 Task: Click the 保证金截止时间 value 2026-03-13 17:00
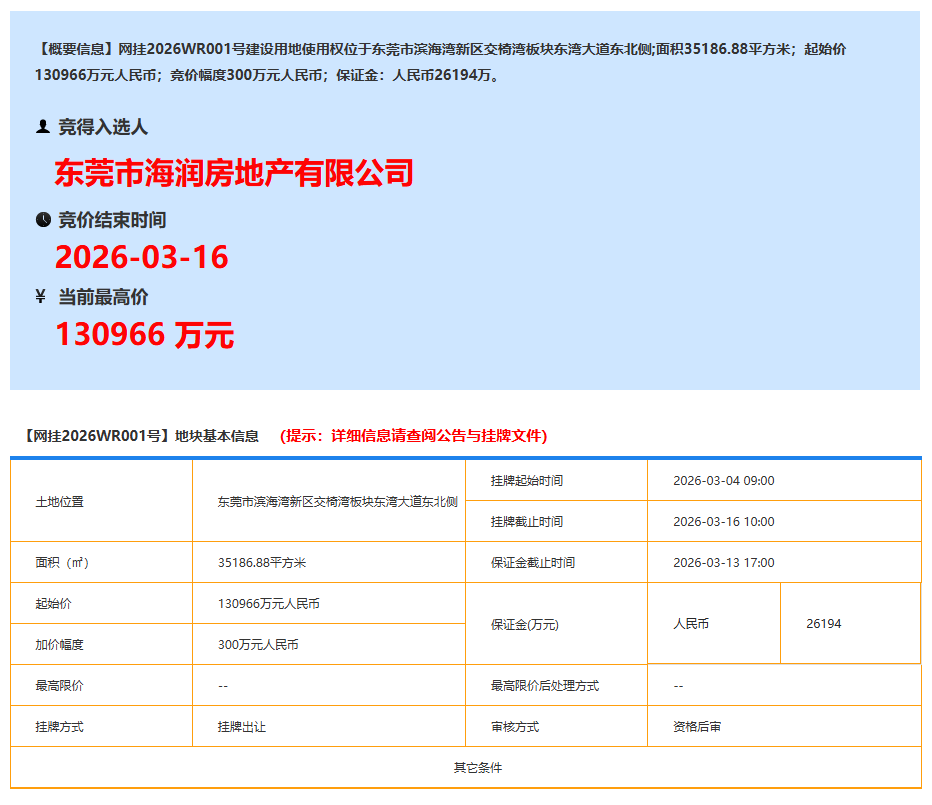click(723, 562)
